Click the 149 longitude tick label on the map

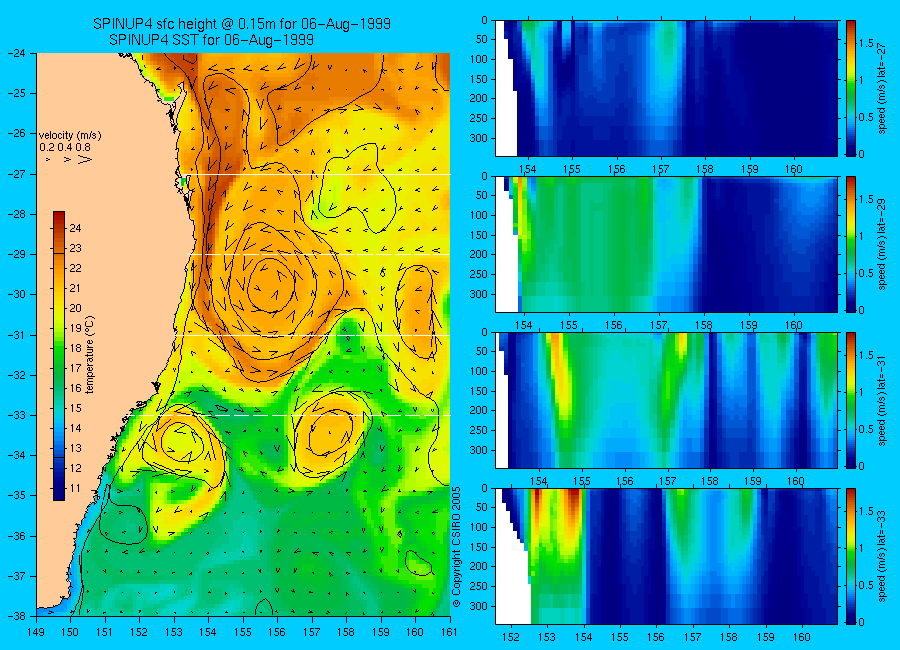click(36, 633)
